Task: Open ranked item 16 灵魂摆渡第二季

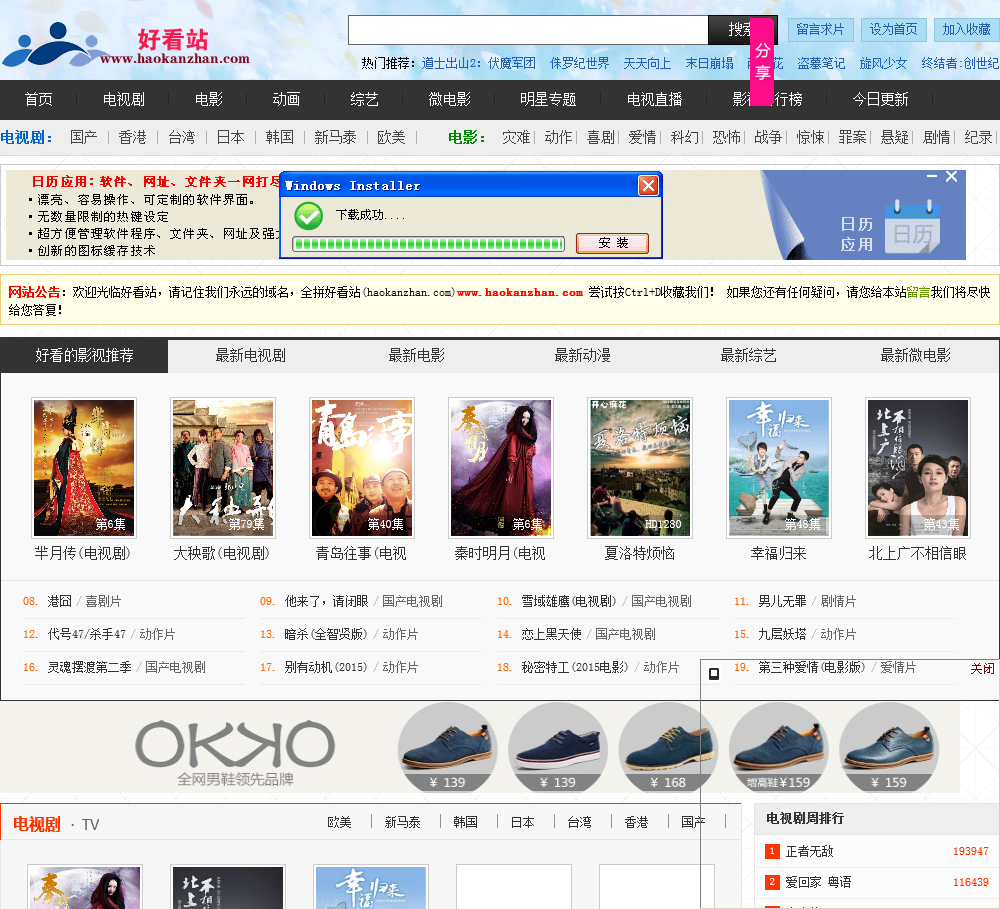Action: tap(89, 668)
